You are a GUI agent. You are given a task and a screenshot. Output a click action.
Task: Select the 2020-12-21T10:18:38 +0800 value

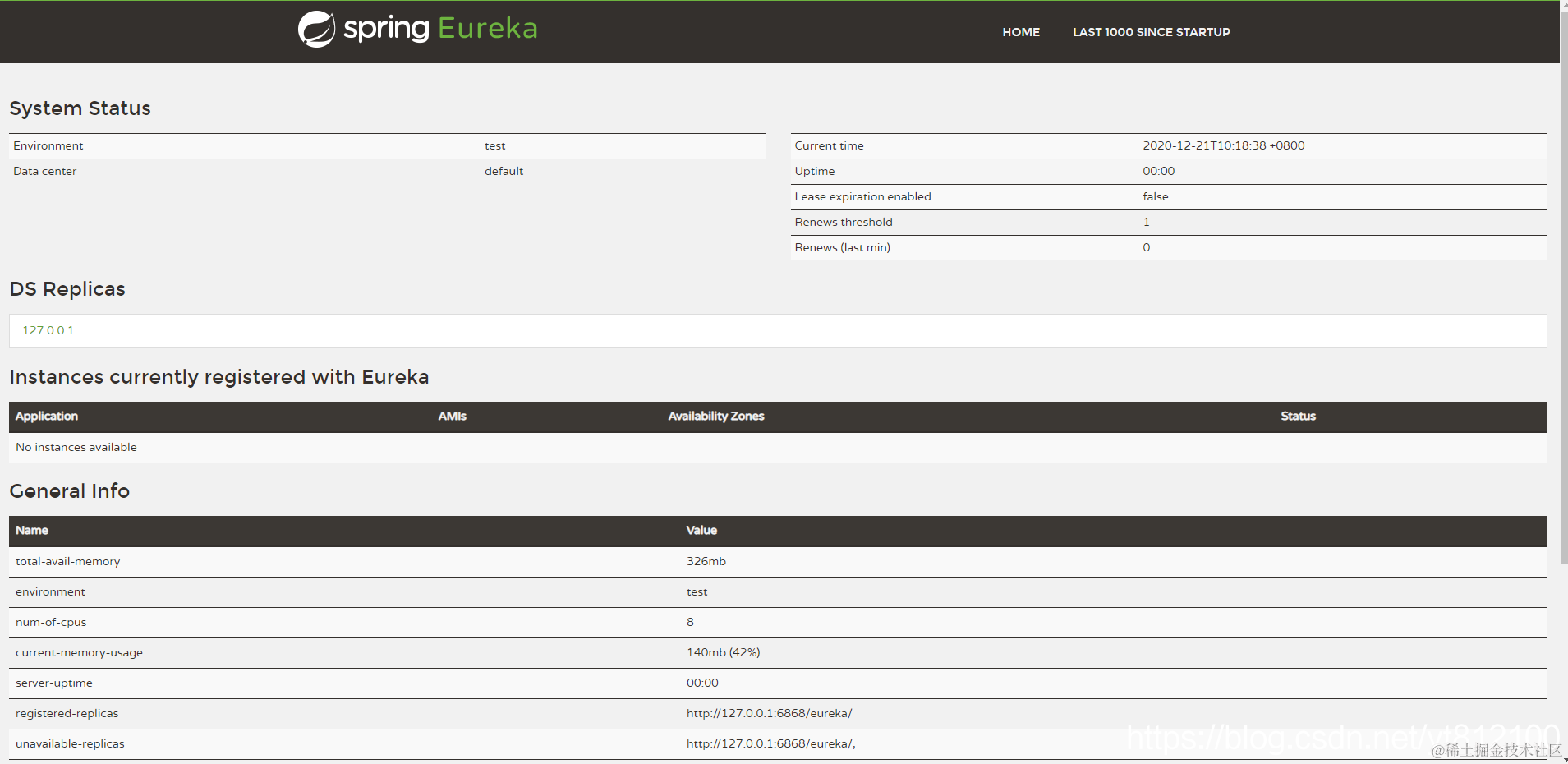[1223, 145]
